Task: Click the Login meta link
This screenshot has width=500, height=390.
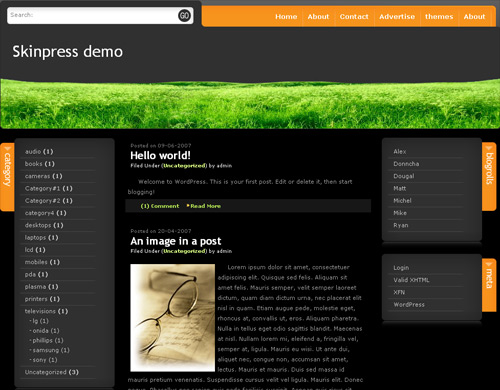Action: click(x=401, y=268)
